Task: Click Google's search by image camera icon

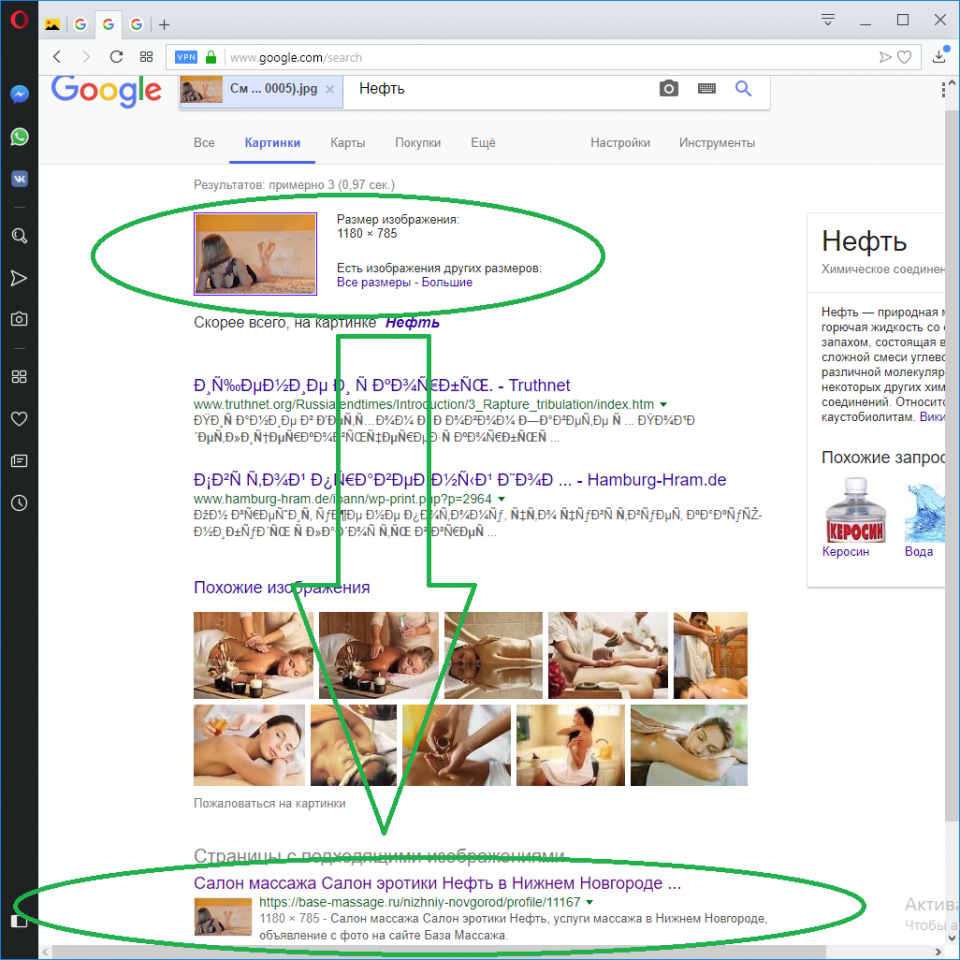Action: point(669,89)
